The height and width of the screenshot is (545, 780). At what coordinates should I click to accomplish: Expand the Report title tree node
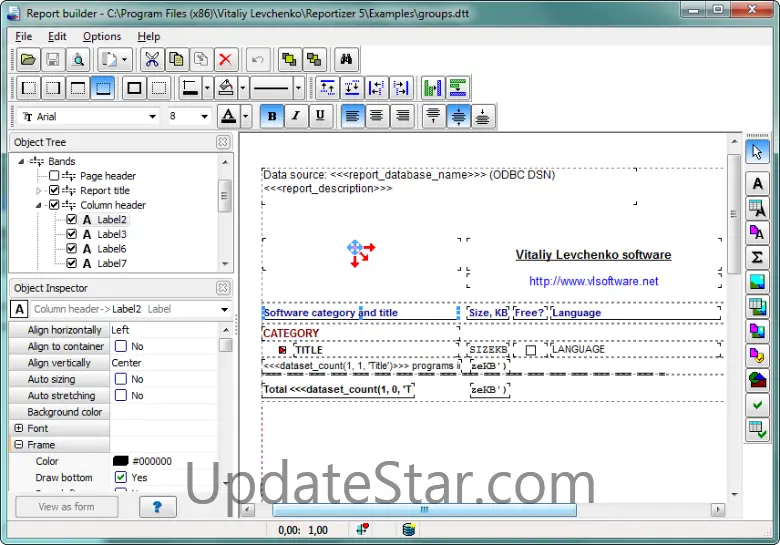[39, 190]
